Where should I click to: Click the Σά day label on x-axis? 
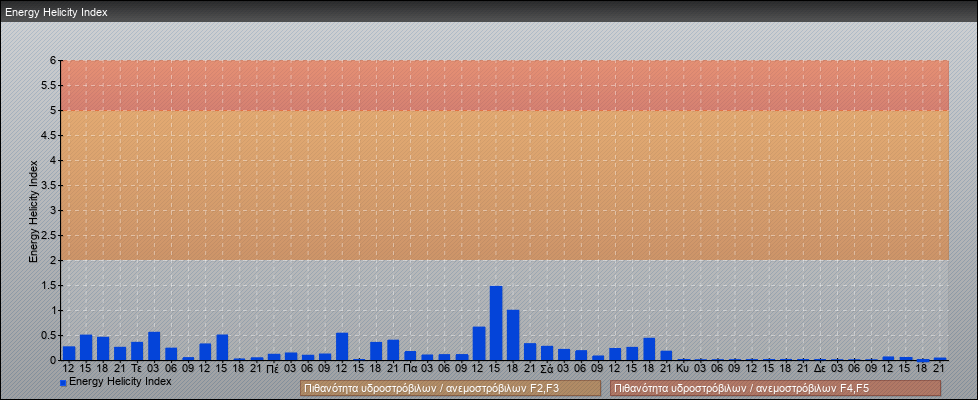pos(546,369)
